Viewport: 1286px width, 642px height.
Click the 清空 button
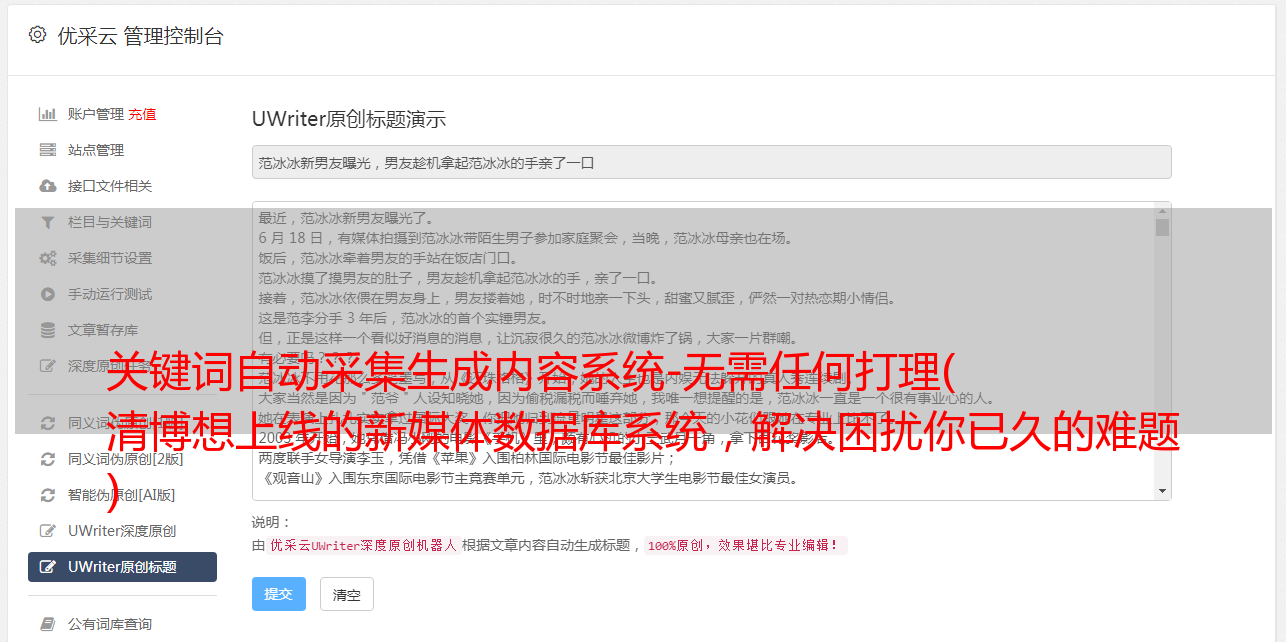346,594
